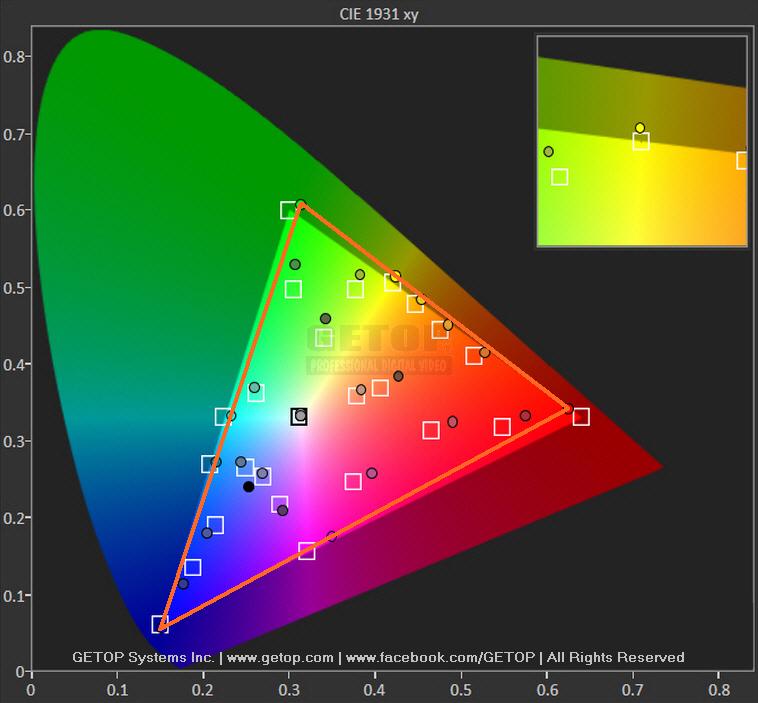Select the red primary target square at triangle right
Image resolution: width=758 pixels, height=703 pixels.
pyautogui.click(x=581, y=417)
